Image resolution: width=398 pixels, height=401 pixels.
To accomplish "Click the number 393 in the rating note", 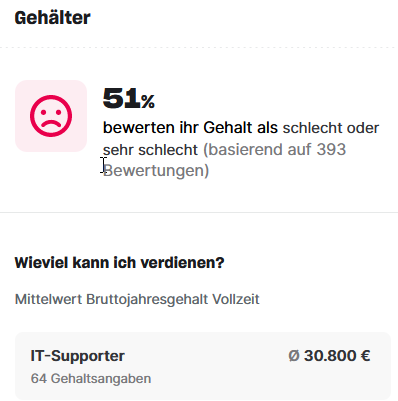I will (331, 149).
